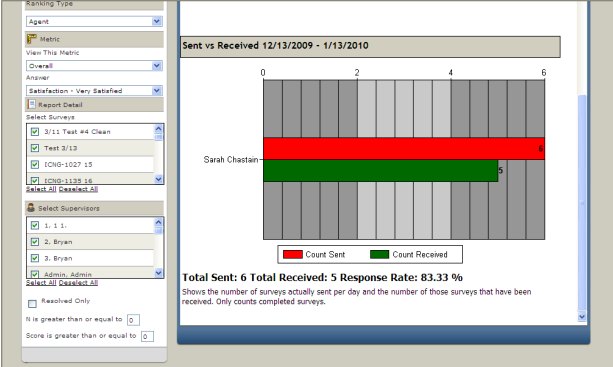Toggle supervisor 2, Bryan checkbox
This screenshot has height=367, width=613.
click(35, 242)
